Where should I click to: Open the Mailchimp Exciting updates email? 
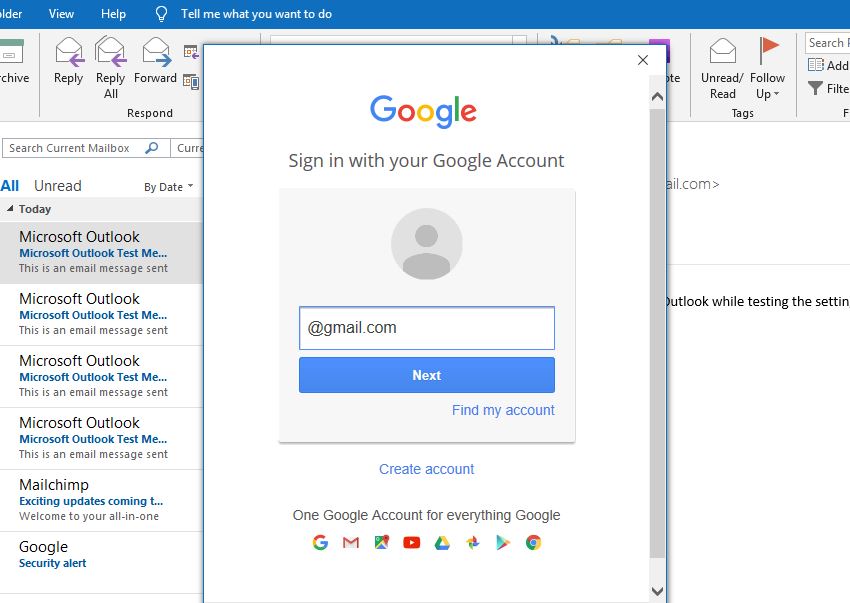[101, 501]
